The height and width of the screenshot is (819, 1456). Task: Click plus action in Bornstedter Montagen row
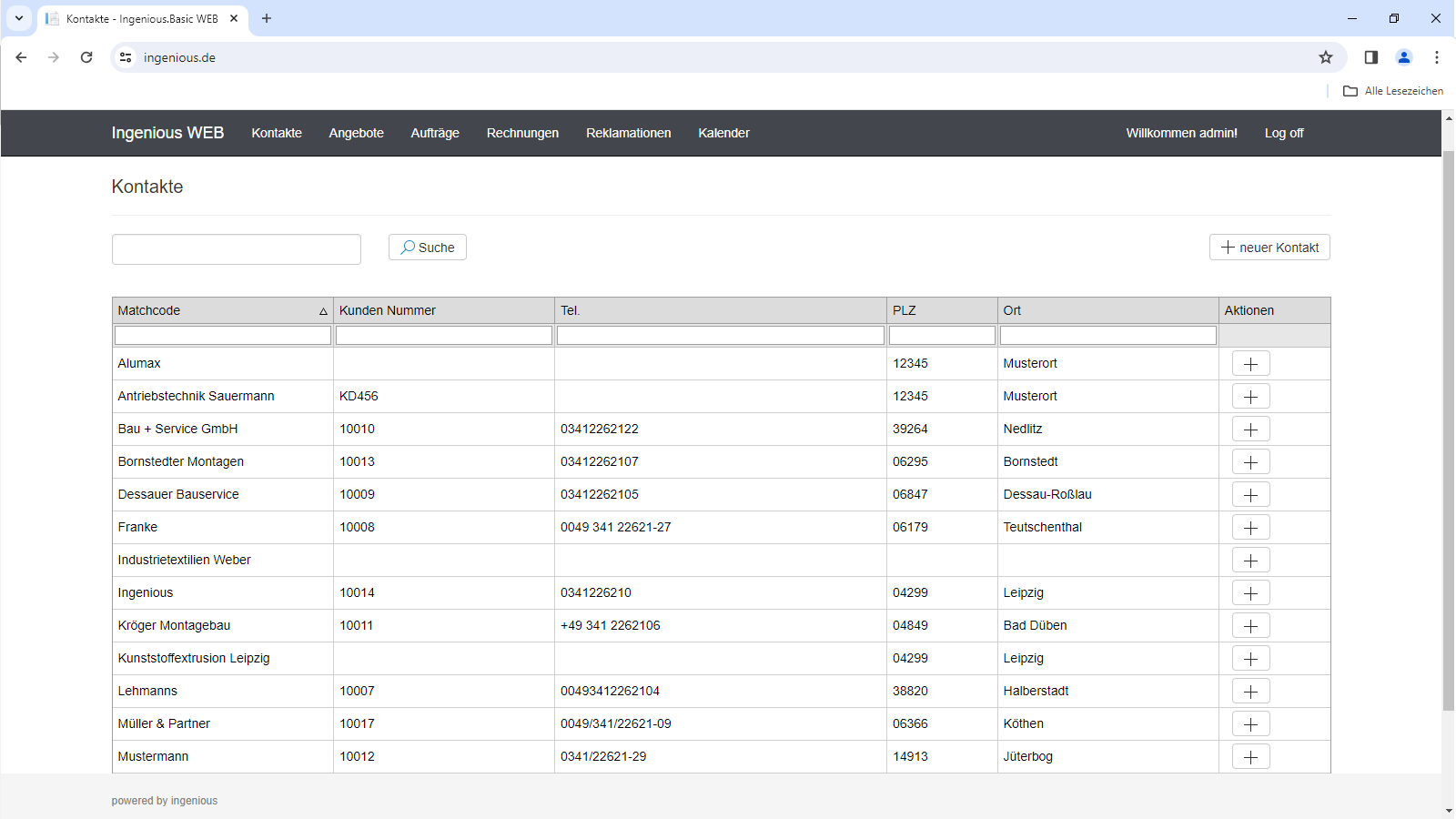pyautogui.click(x=1250, y=462)
